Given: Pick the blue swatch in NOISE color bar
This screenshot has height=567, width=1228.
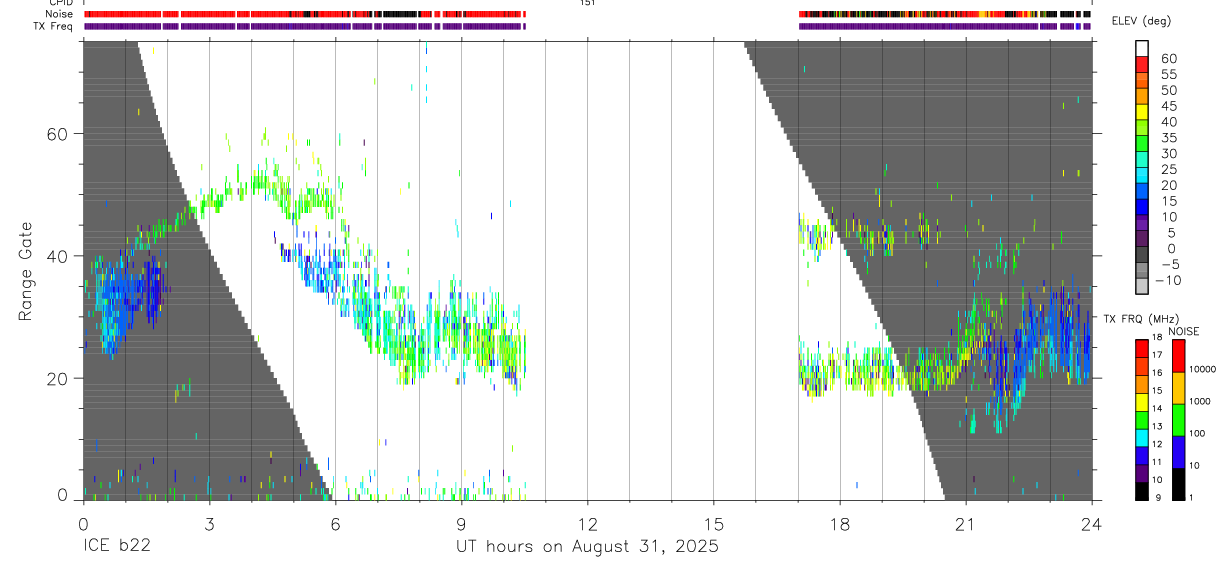Looking at the screenshot, I should 1177,451.
